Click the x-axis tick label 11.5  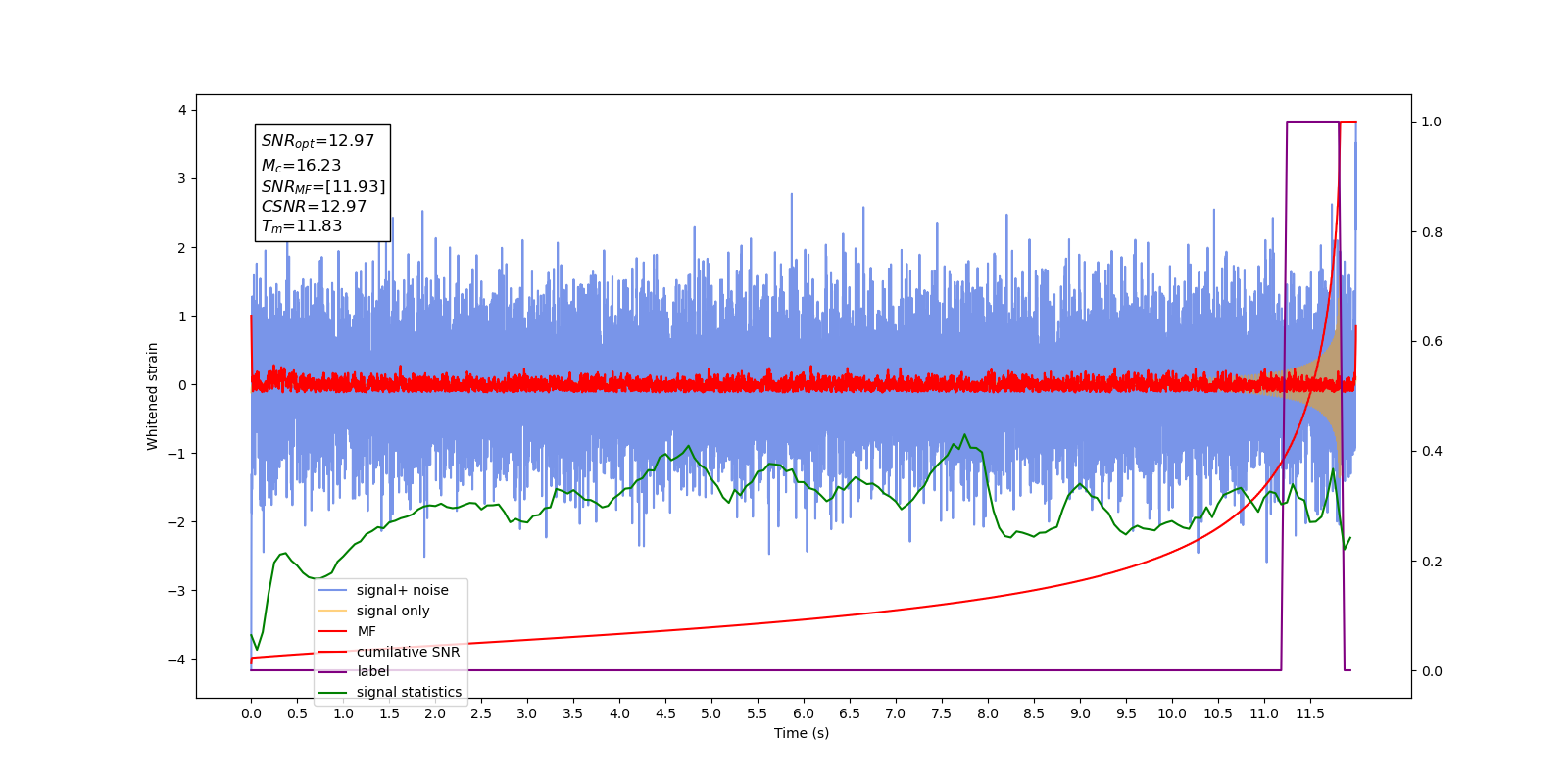(1310, 713)
